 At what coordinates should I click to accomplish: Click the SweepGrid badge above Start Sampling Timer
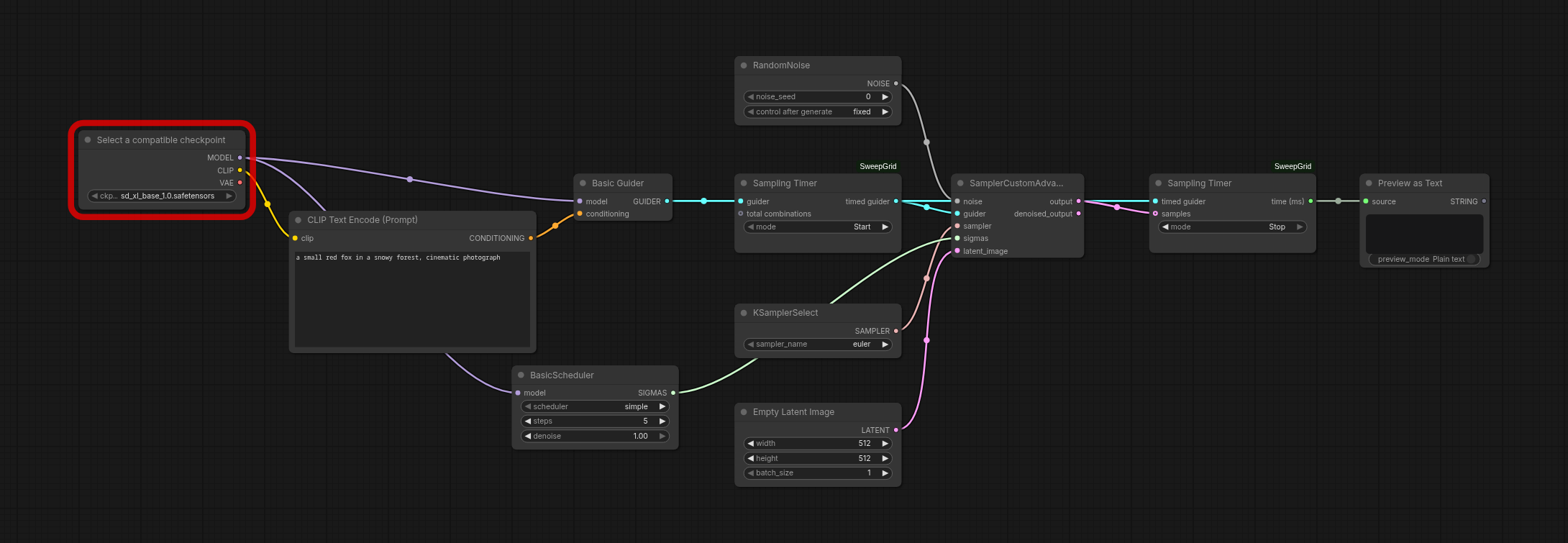point(878,166)
